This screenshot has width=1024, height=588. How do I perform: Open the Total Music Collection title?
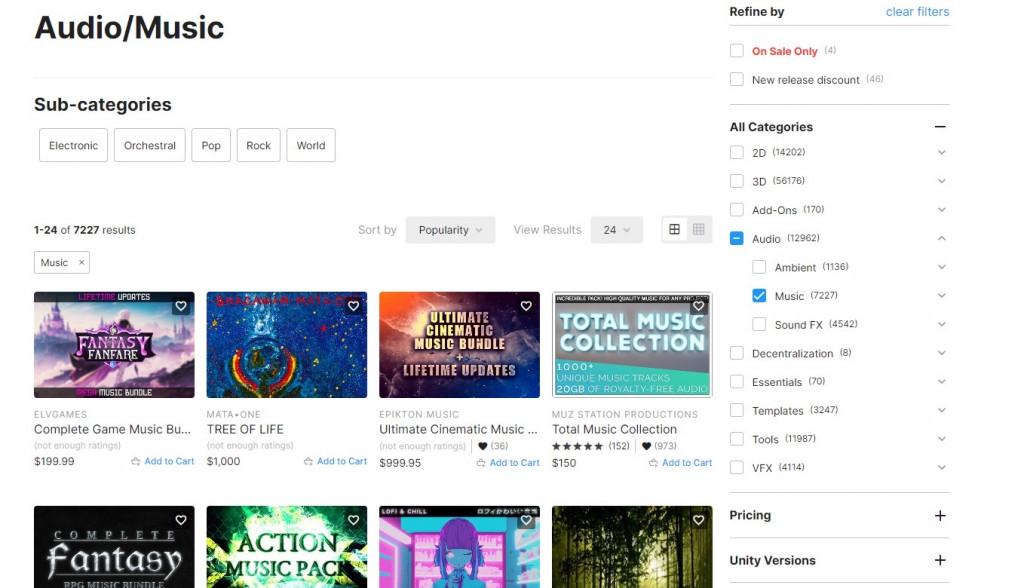coord(615,429)
